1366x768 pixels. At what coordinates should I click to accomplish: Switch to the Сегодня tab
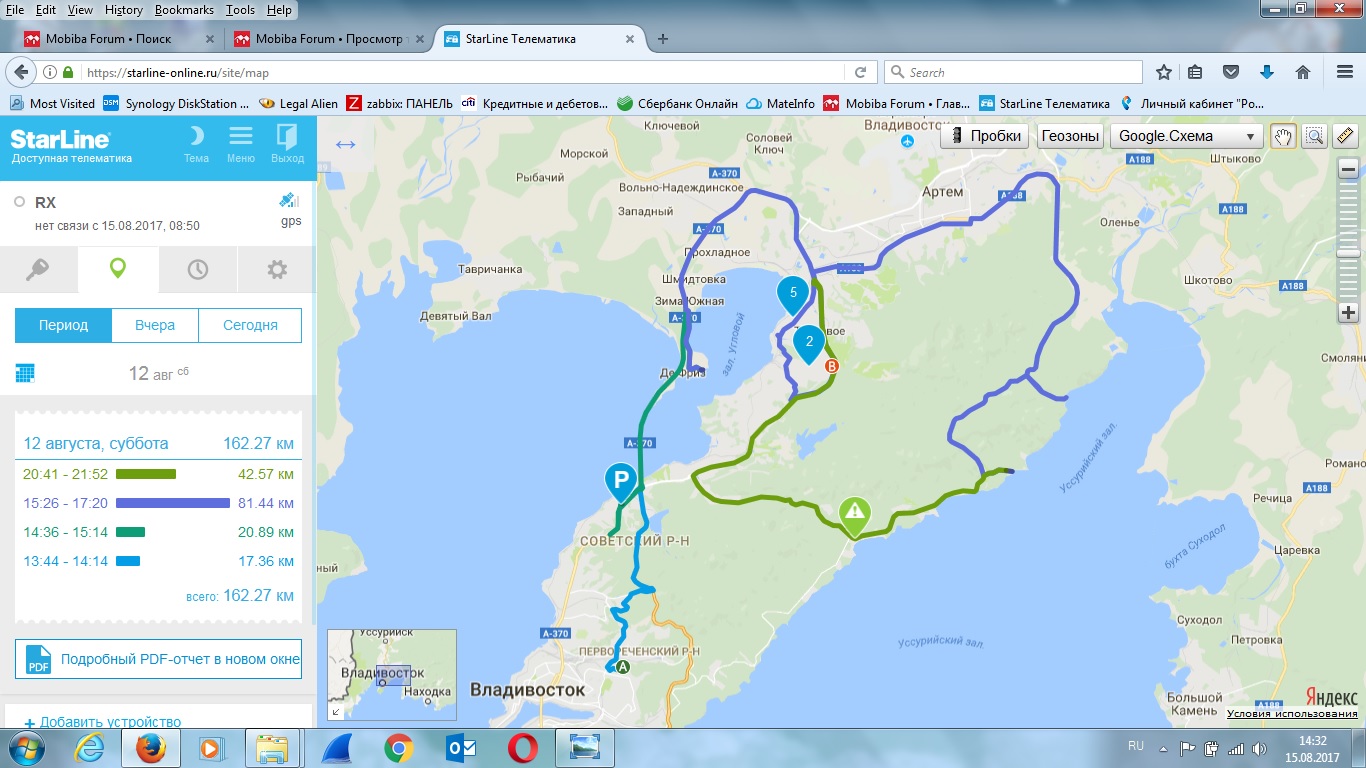pos(250,325)
